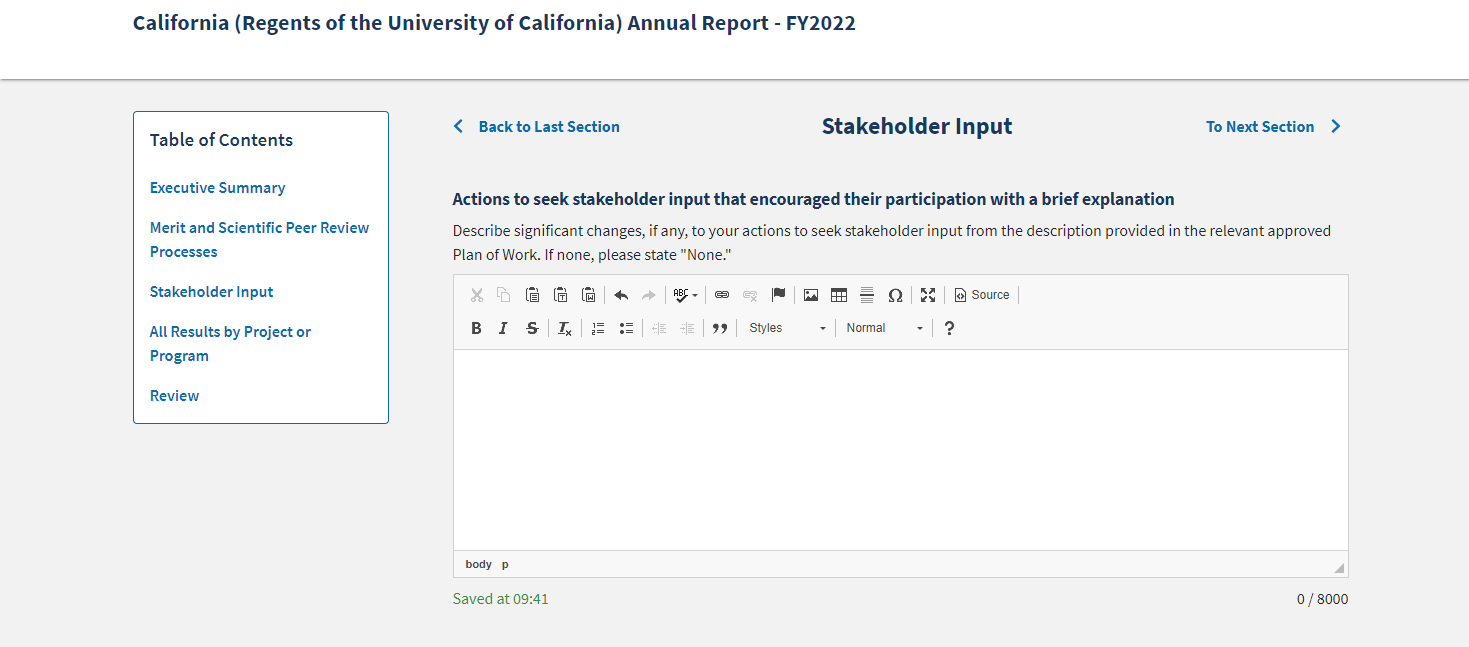Viewport: 1469px width, 647px height.
Task: Toggle Strikethrough formatting
Action: [x=532, y=328]
